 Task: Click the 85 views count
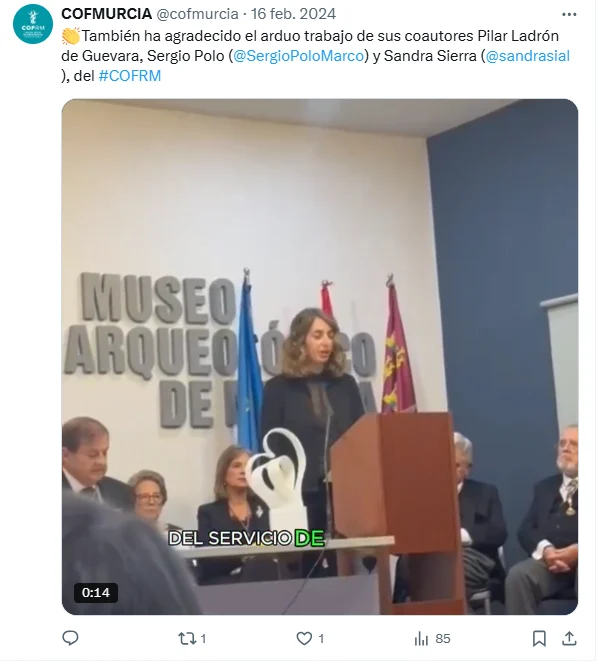click(443, 639)
